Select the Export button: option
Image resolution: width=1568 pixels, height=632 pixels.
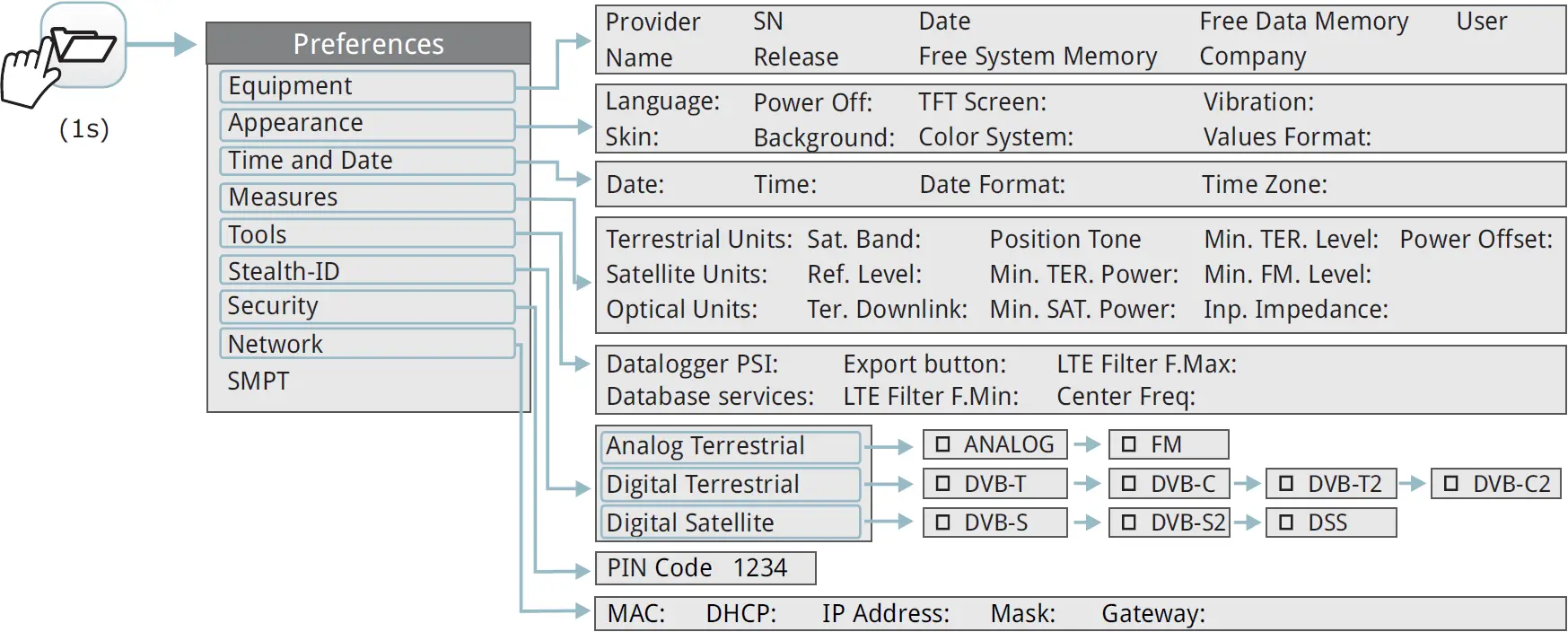[924, 364]
